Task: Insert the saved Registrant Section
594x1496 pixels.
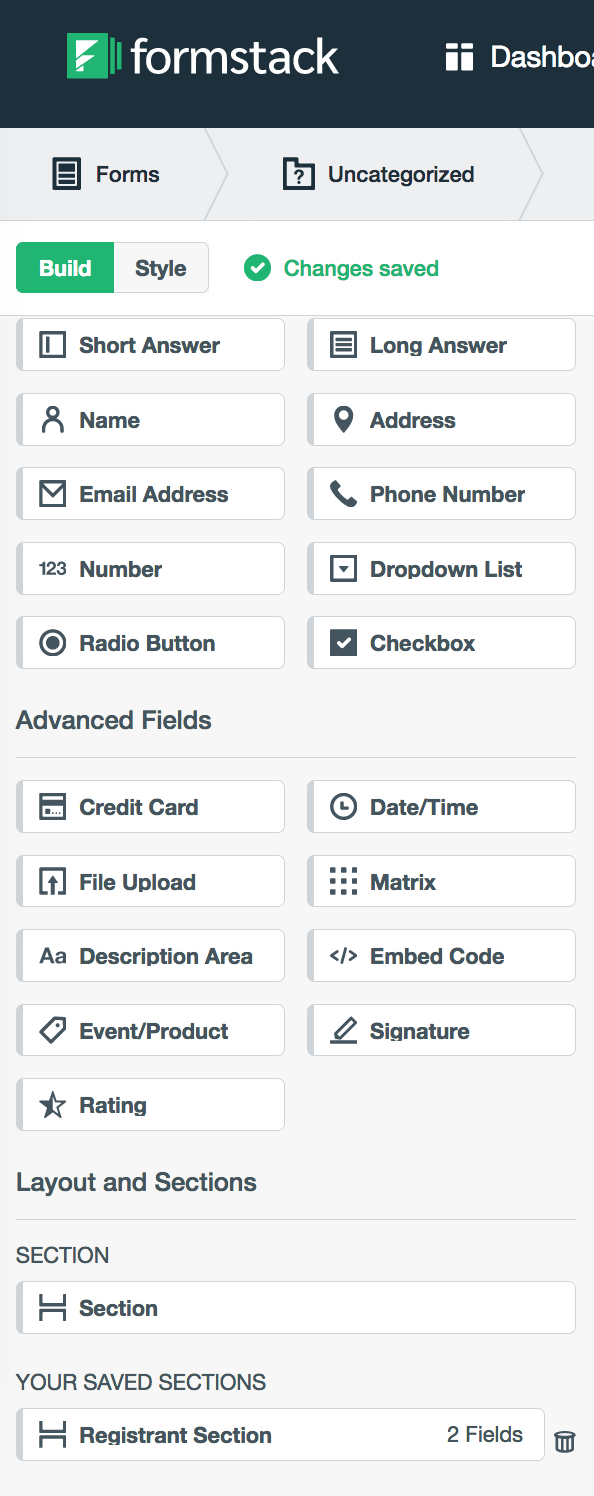Action: click(281, 1435)
